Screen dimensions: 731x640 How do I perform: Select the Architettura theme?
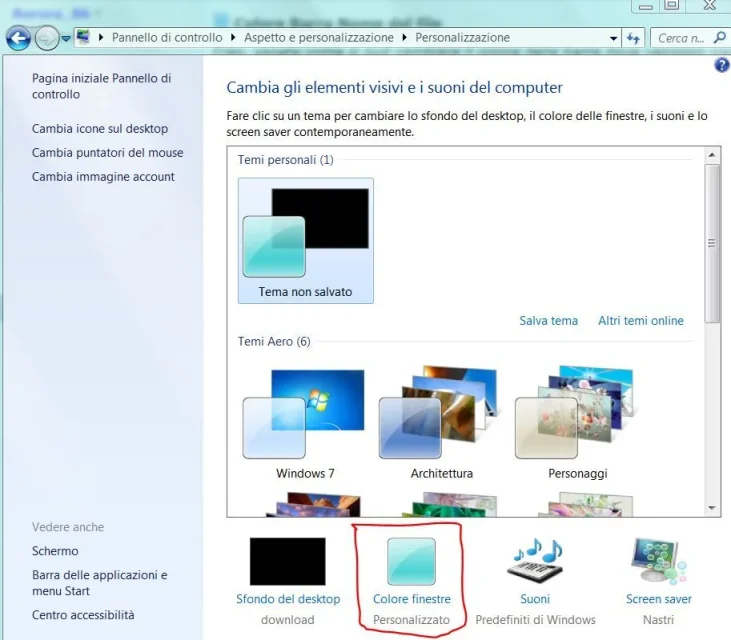pos(441,423)
